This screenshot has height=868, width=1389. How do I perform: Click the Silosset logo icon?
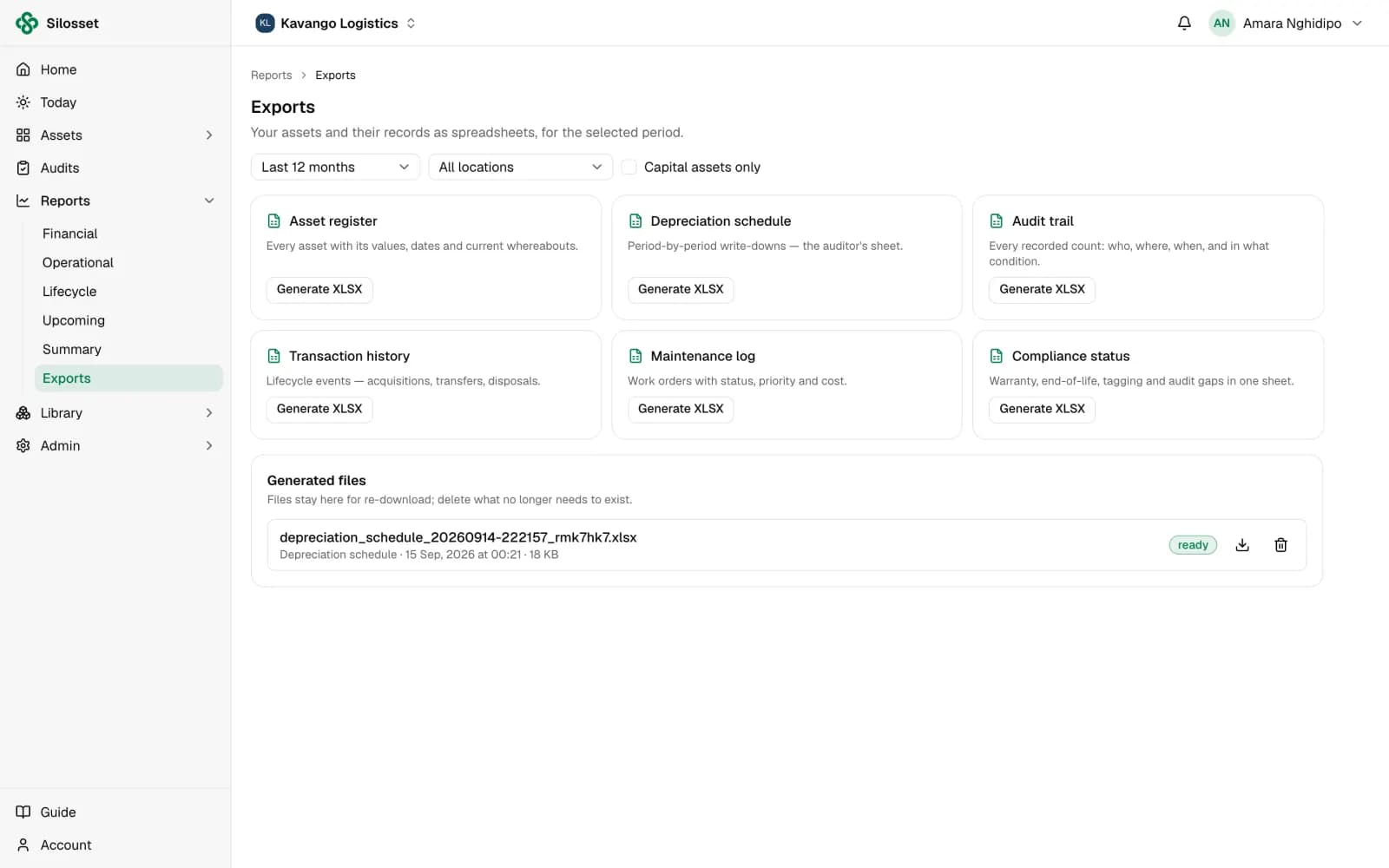tap(27, 23)
